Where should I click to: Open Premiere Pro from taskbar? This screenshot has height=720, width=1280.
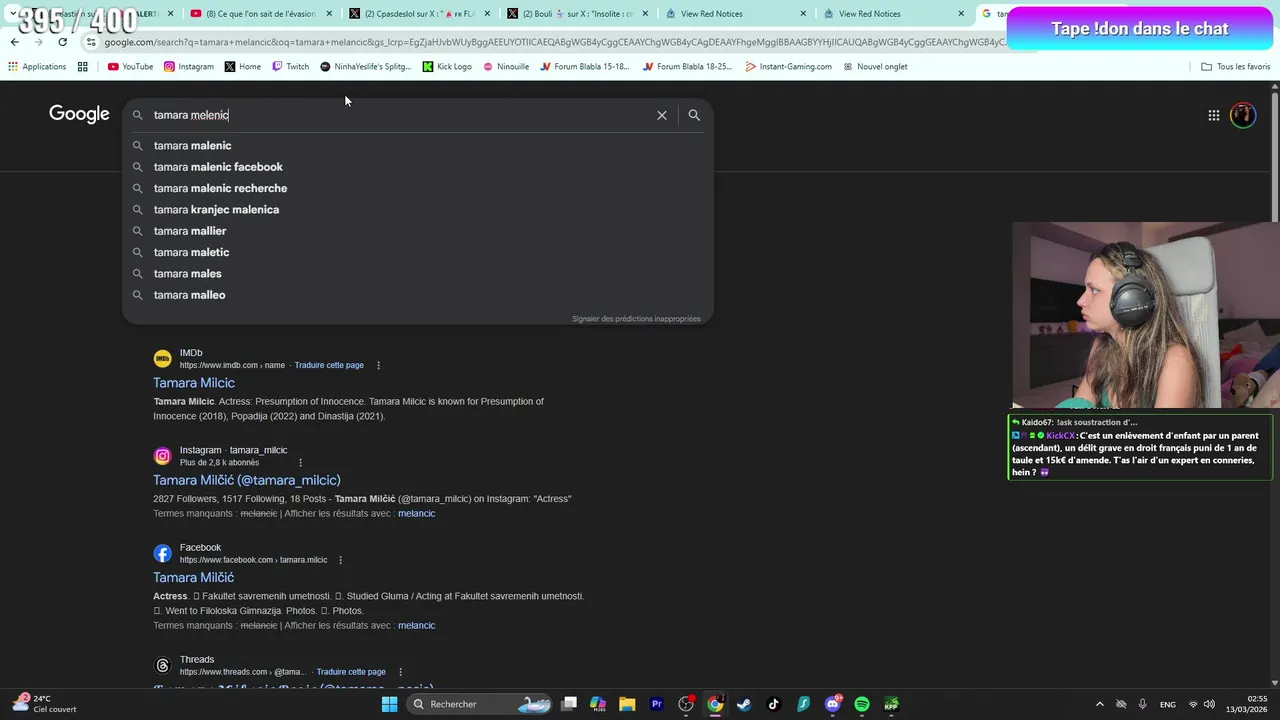tap(657, 704)
